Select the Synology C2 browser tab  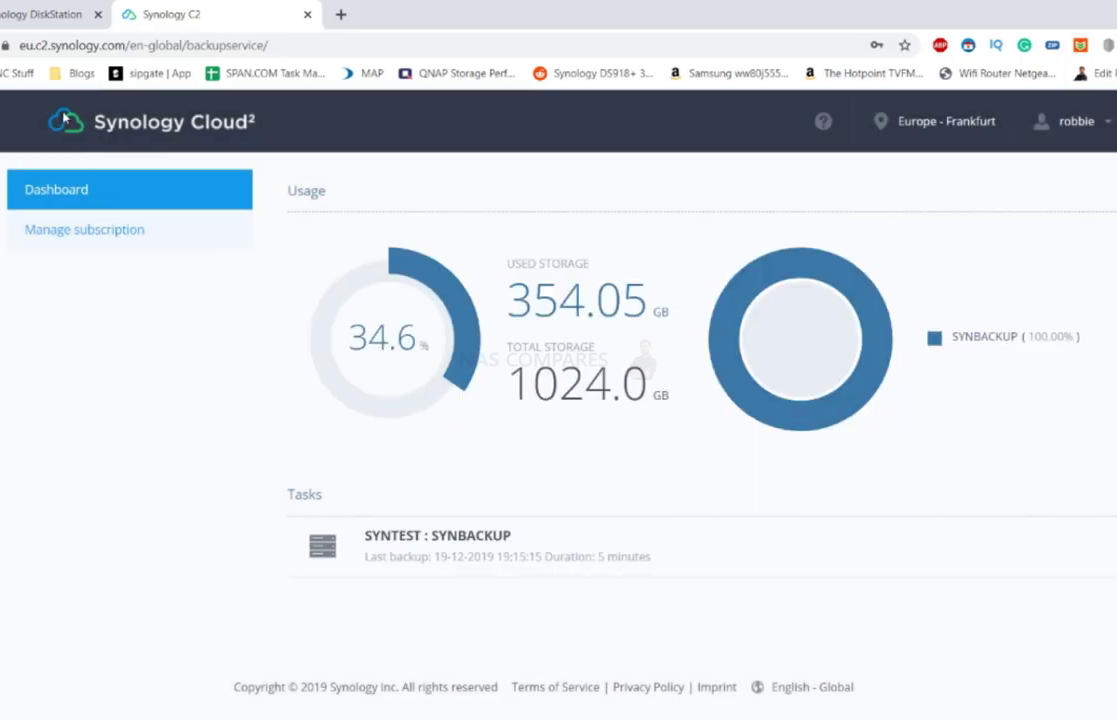pos(217,14)
